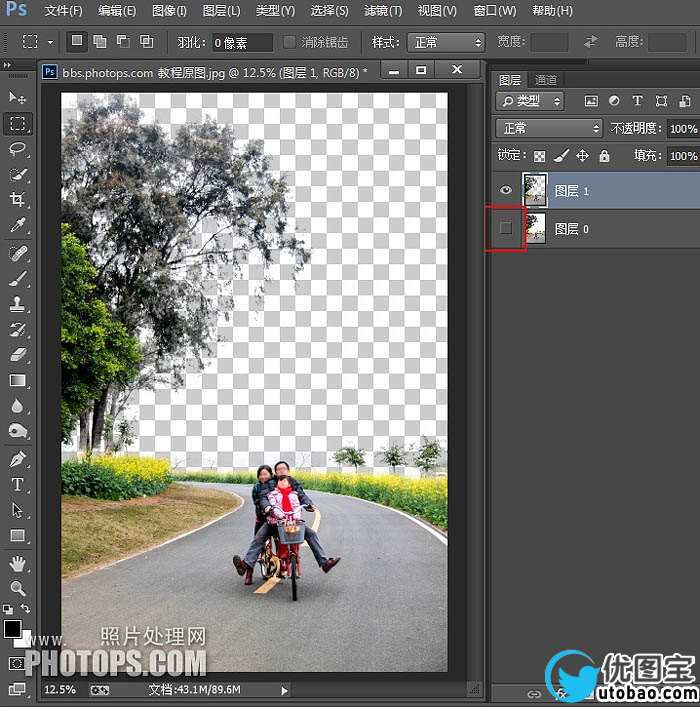700x707 pixels.
Task: Reset default foreground and background colors
Action: pos(8,609)
